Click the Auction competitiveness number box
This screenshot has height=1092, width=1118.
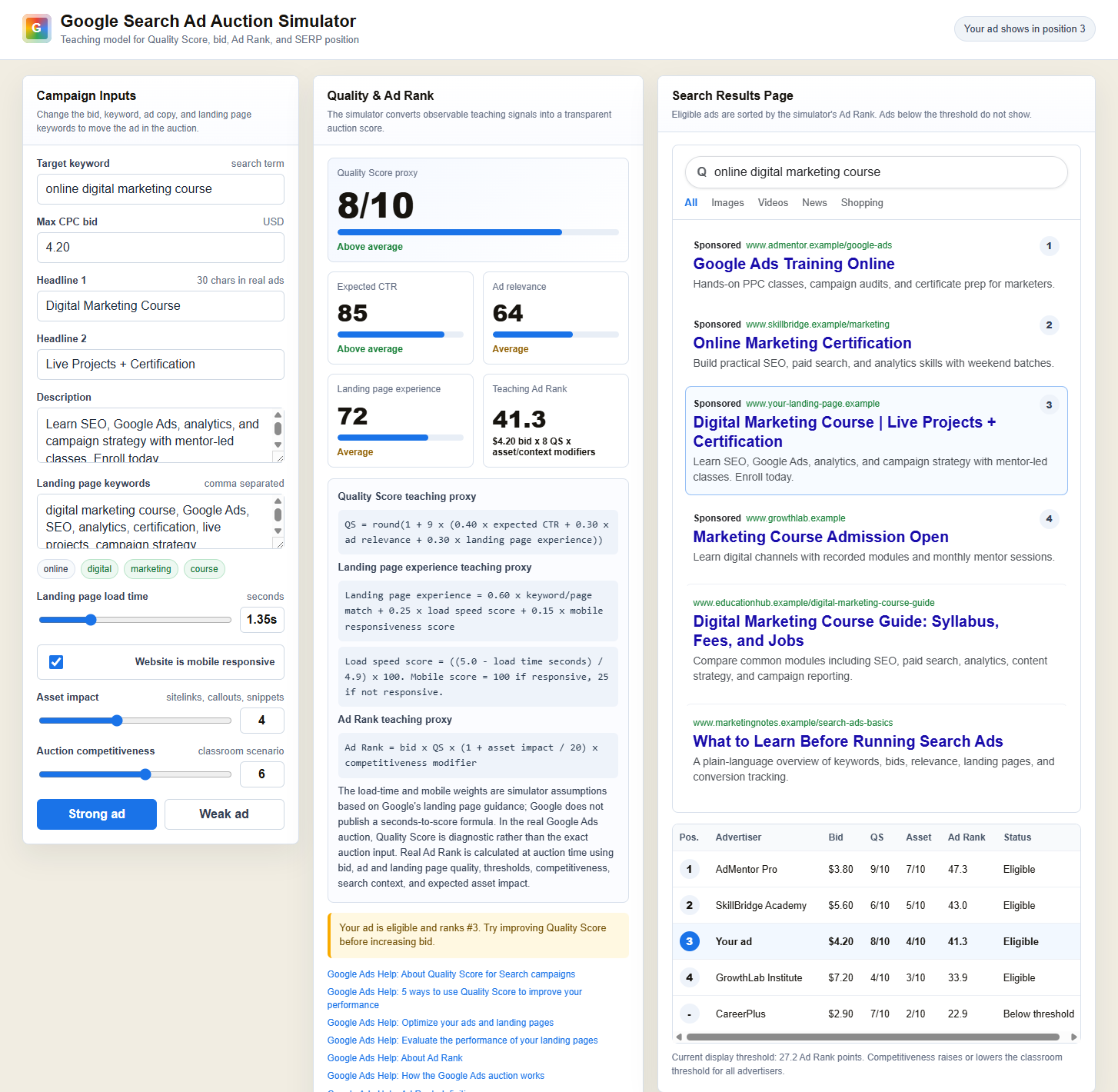pos(261,774)
